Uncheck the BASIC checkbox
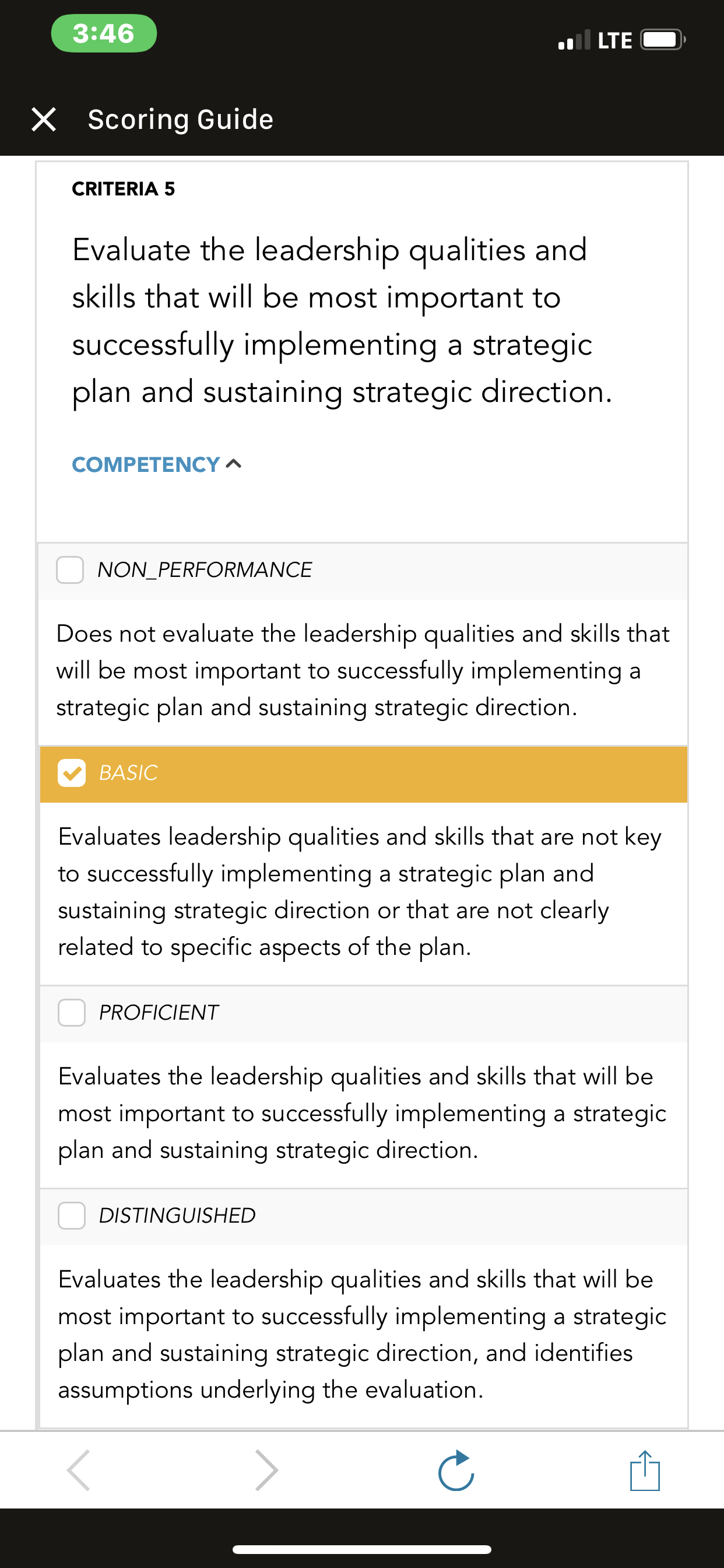Viewport: 724px width, 1568px height. 72,773
